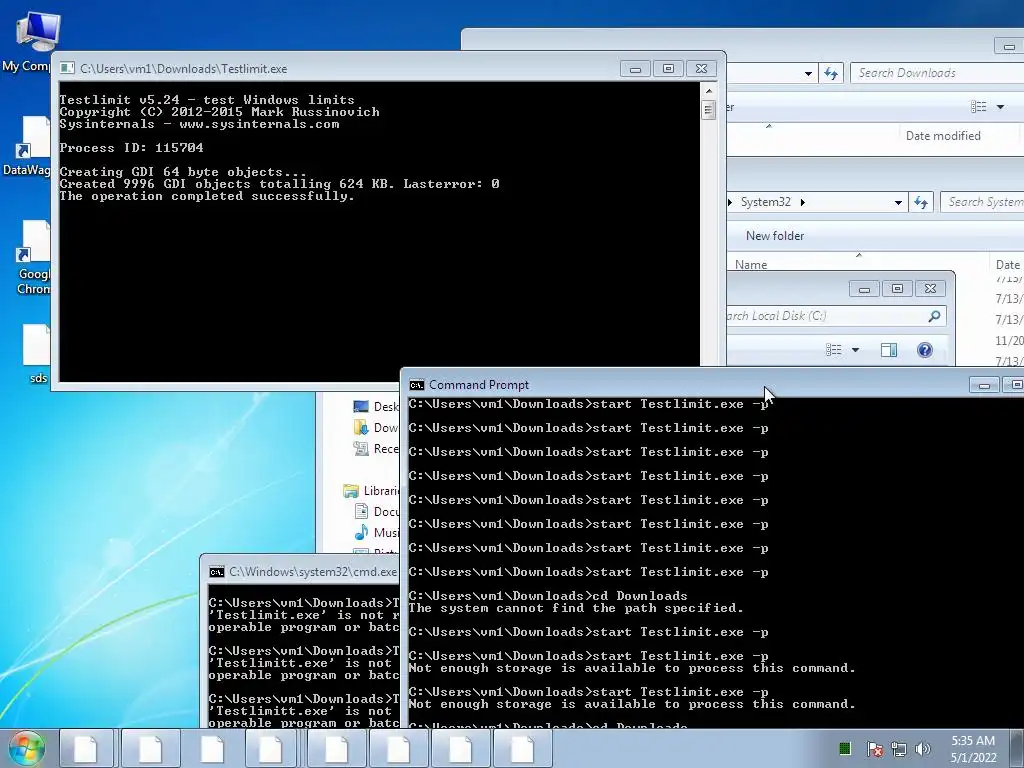Maximize the Local Disk (C:) Explorer window

[x=897, y=289]
